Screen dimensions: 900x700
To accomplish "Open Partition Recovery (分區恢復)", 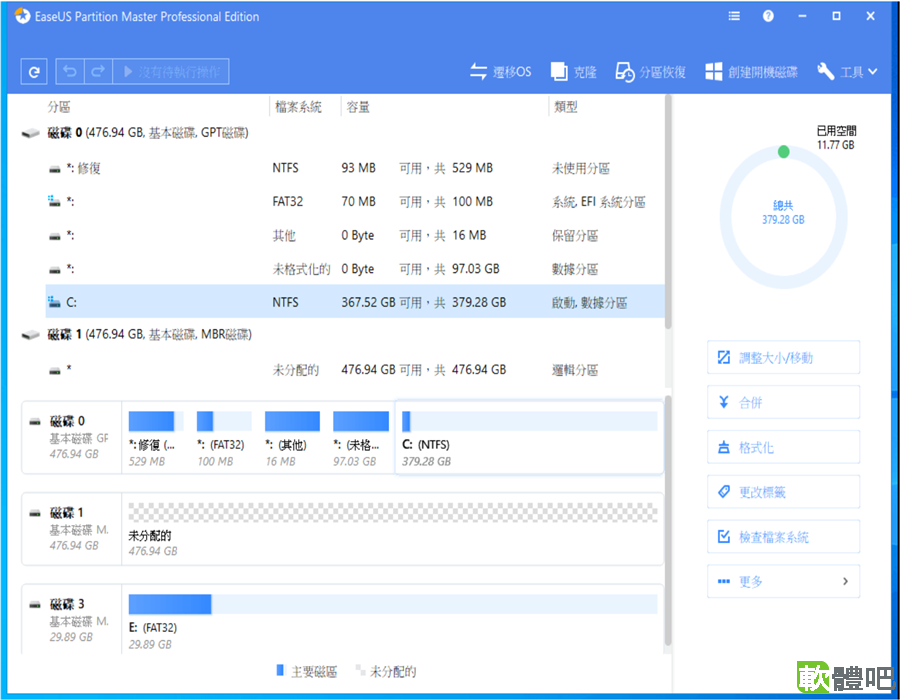I will (650, 72).
